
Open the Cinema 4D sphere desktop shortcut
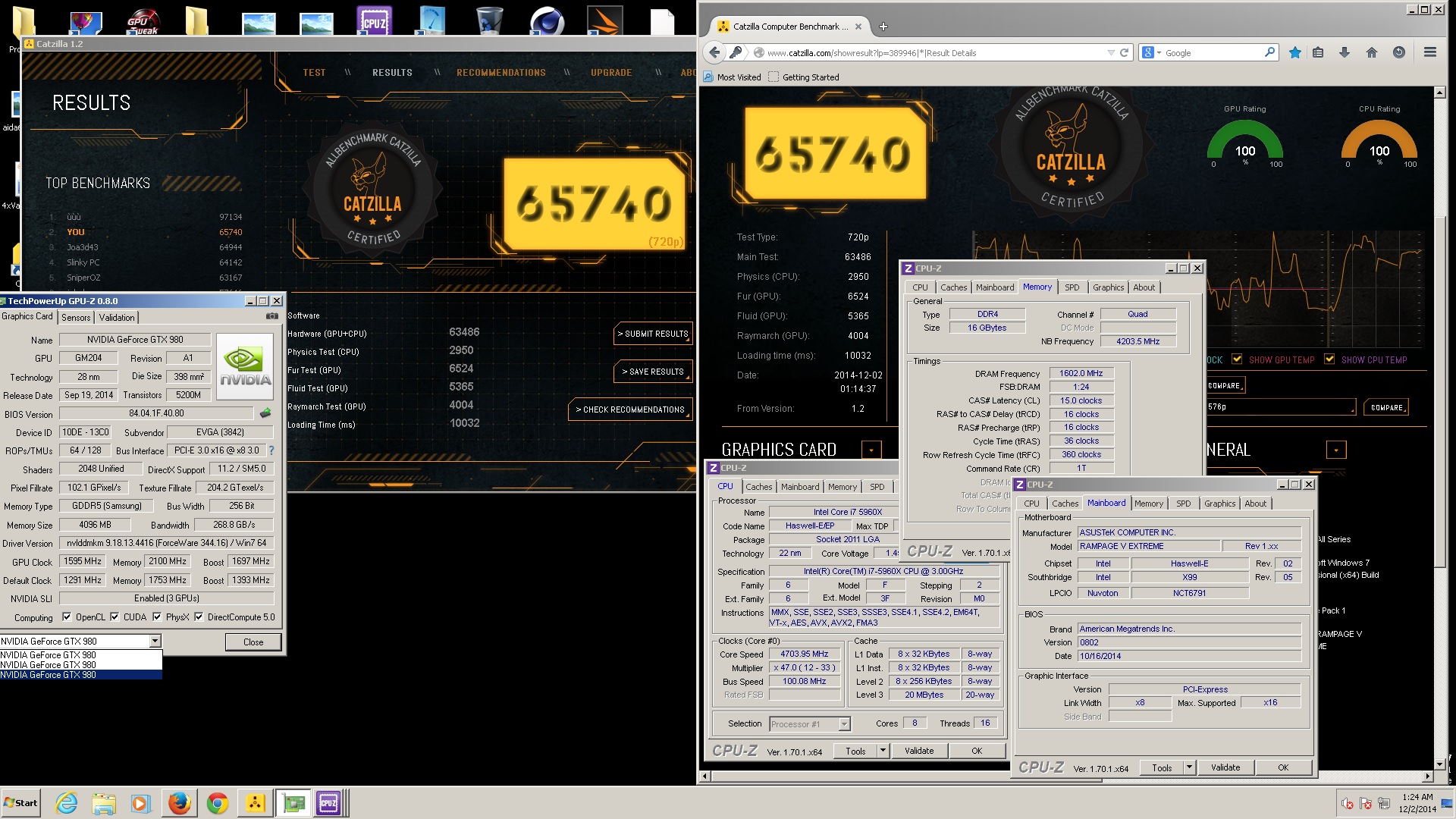pos(547,20)
